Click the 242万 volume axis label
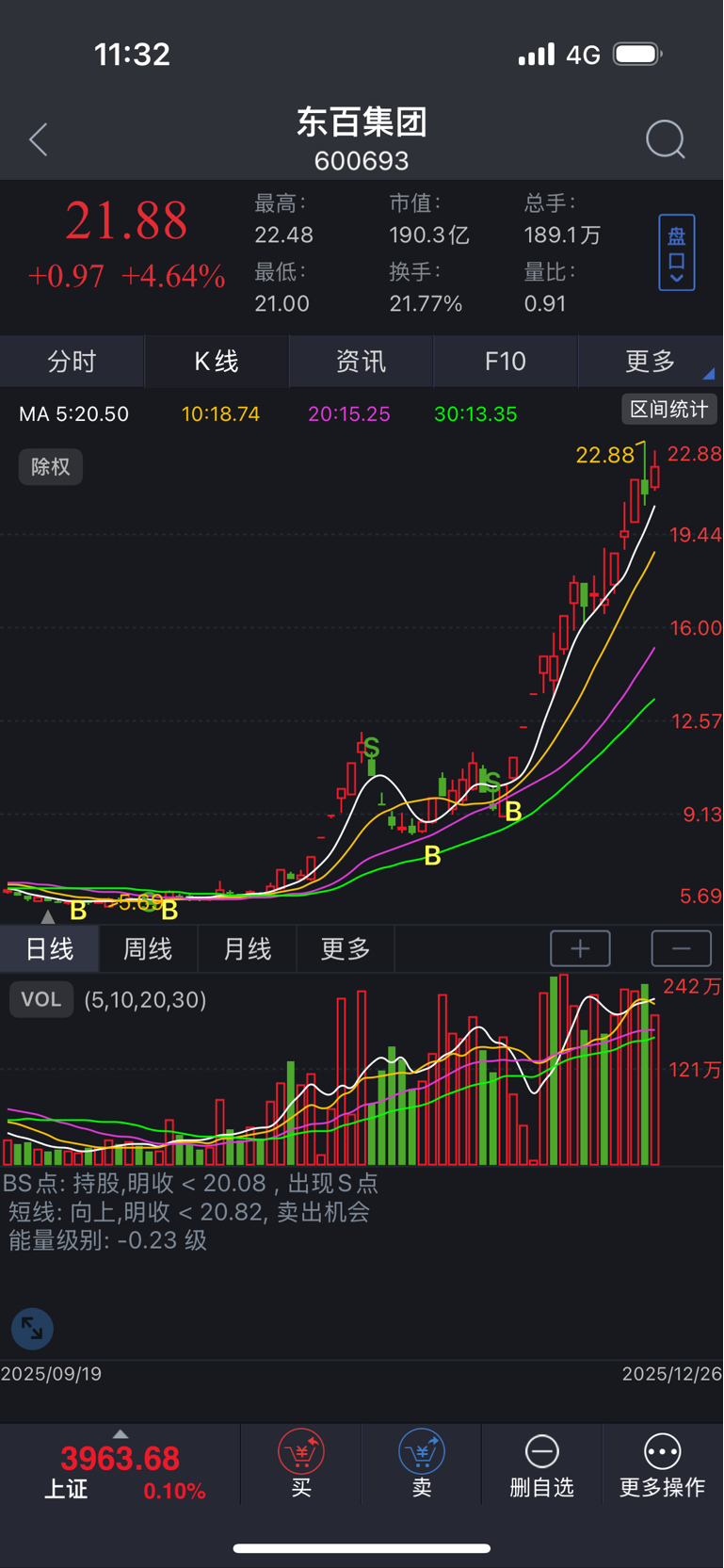724x1568 pixels. (692, 987)
